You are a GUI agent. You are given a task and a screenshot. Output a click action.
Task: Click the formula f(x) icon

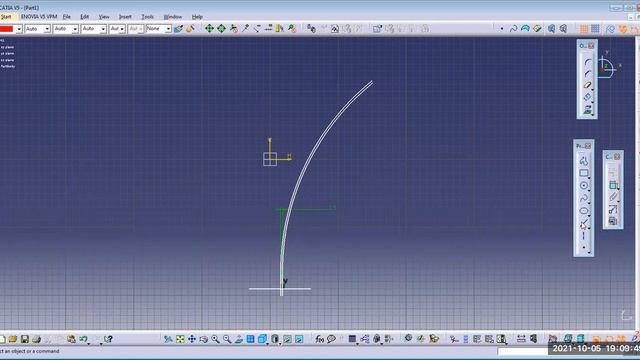[x=320, y=339]
